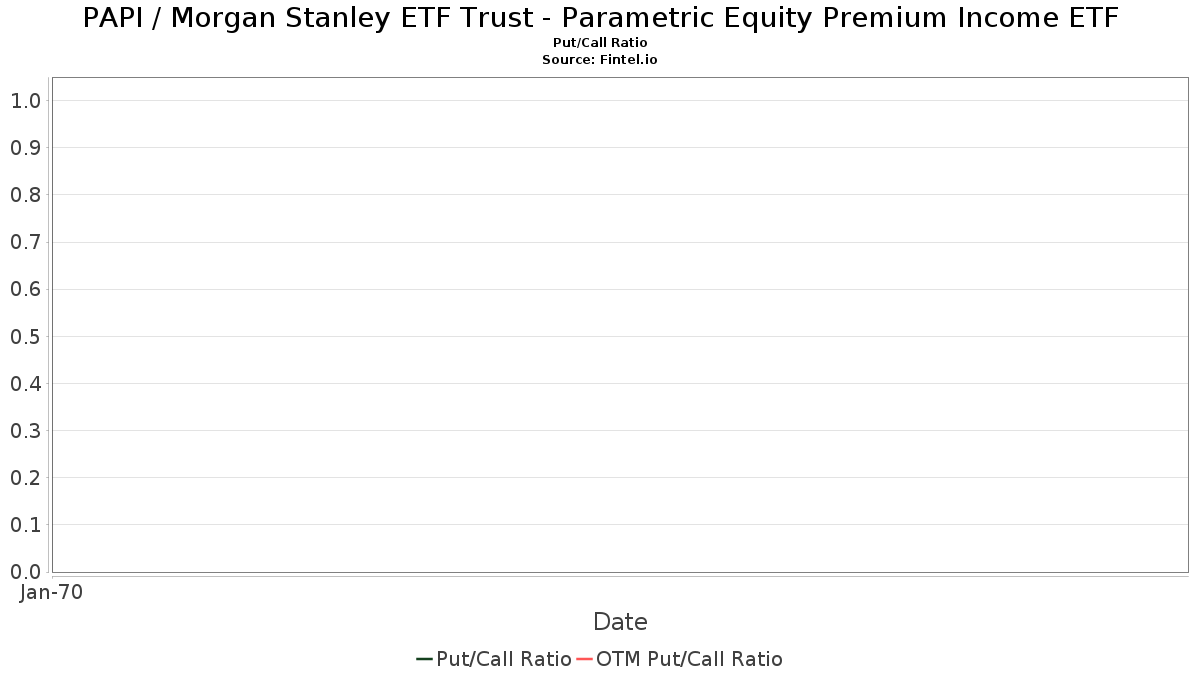This screenshot has width=1200, height=675.
Task: Select the 0.9 y-axis tick label
Action: (x=25, y=148)
